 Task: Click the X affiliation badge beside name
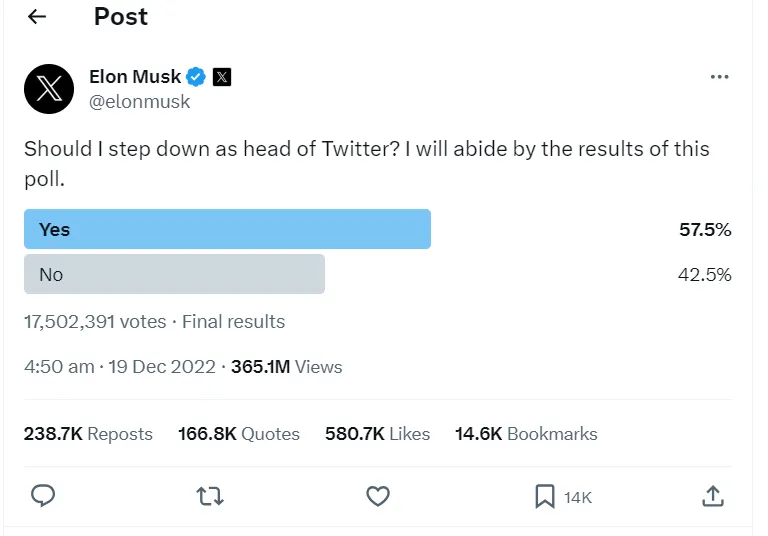pos(222,77)
